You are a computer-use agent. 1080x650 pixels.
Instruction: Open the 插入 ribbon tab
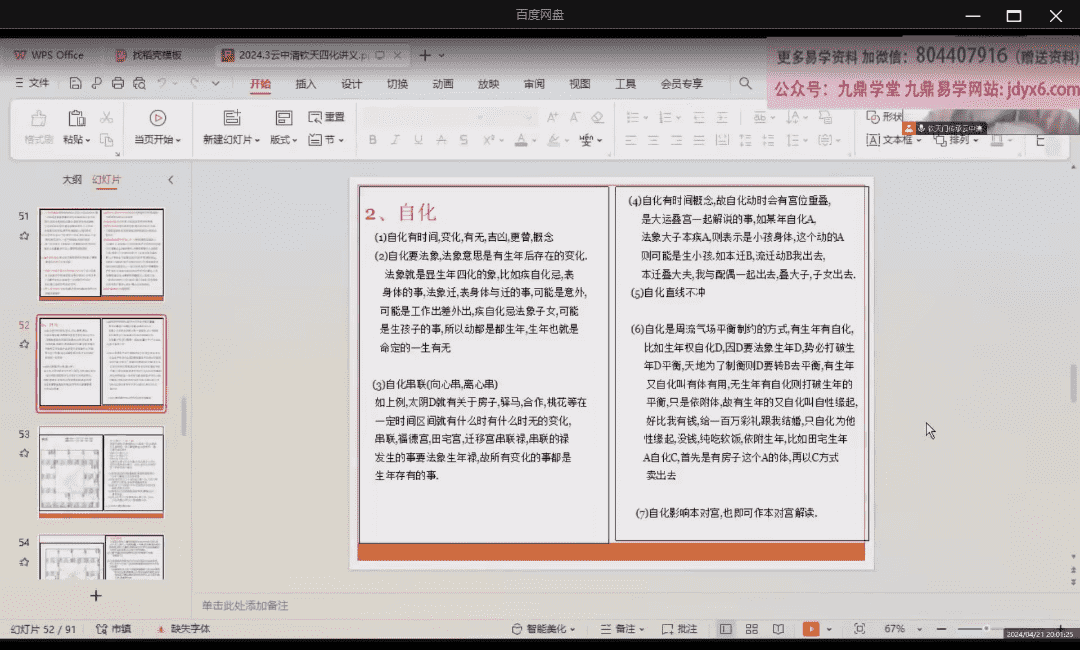pos(306,84)
